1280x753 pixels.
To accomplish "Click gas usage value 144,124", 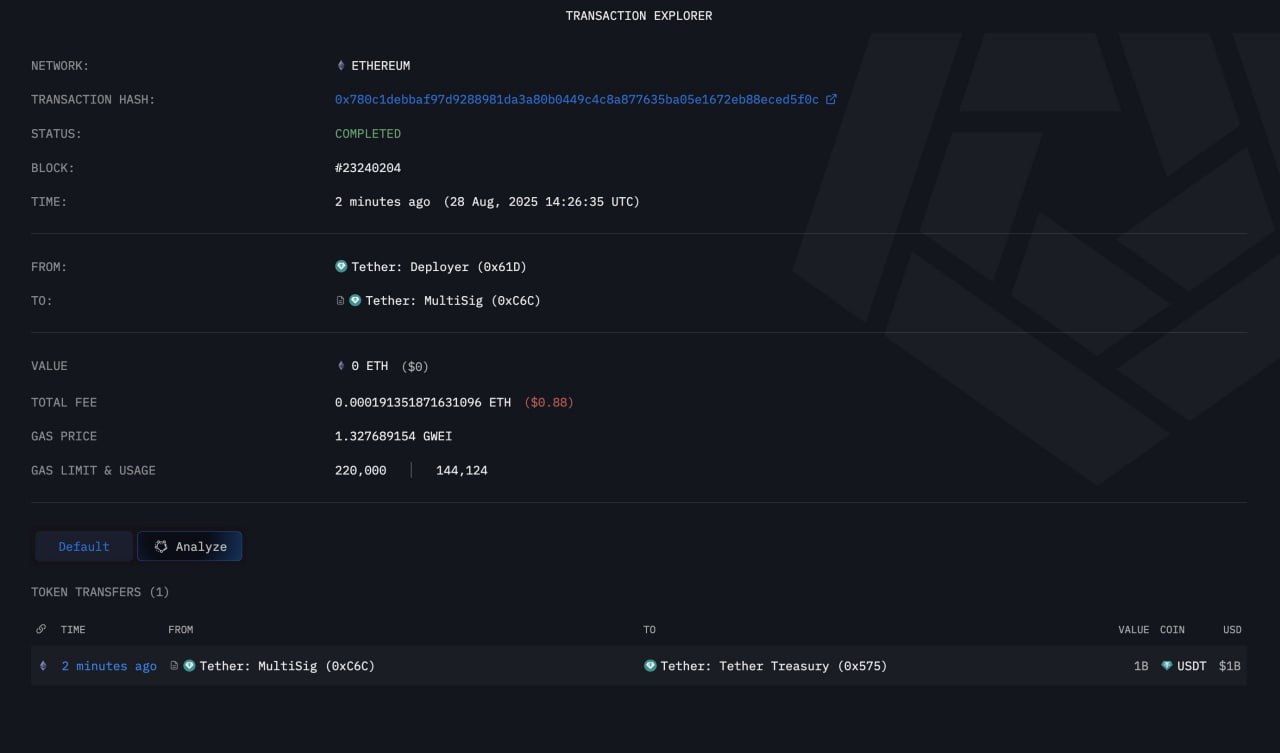I will (462, 471).
